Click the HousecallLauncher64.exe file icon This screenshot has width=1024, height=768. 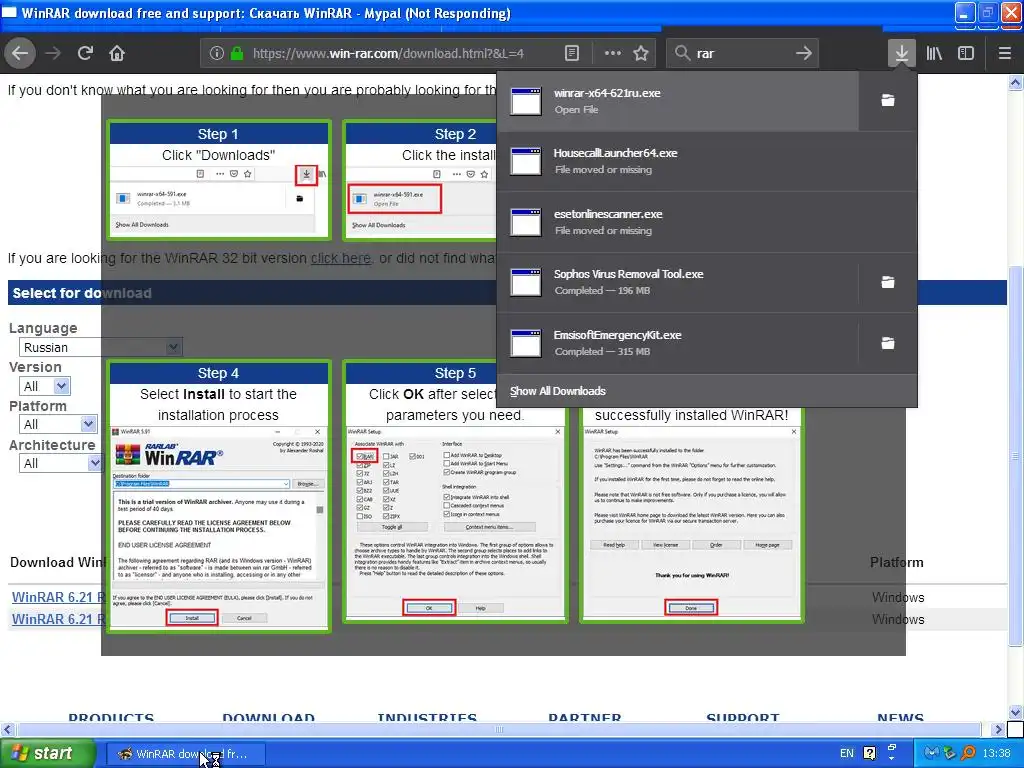click(x=526, y=161)
